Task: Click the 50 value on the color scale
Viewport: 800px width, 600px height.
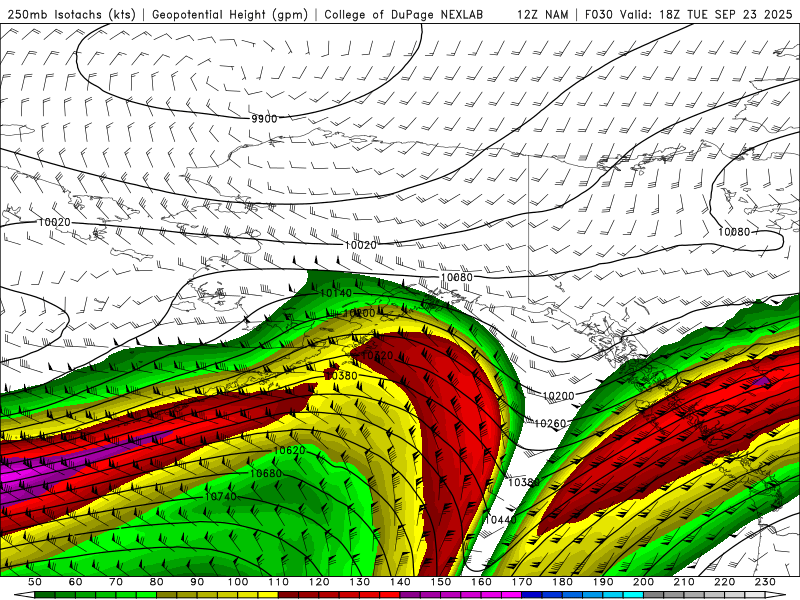Action: pos(35,582)
